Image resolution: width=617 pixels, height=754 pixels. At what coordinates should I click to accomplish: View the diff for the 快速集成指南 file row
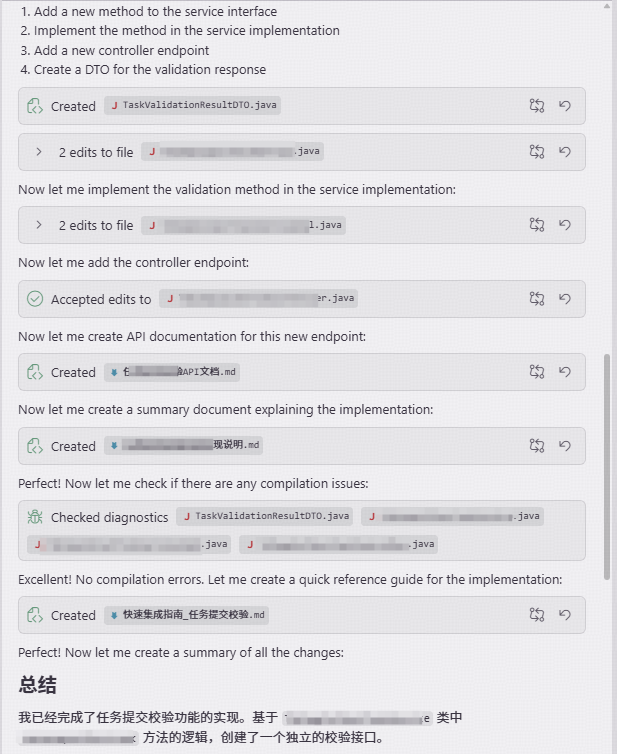537,615
